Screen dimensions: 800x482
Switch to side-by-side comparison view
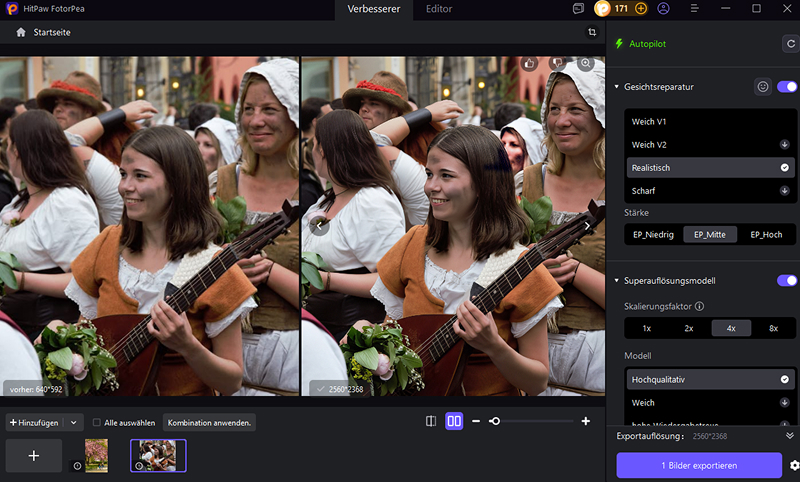[x=454, y=422]
